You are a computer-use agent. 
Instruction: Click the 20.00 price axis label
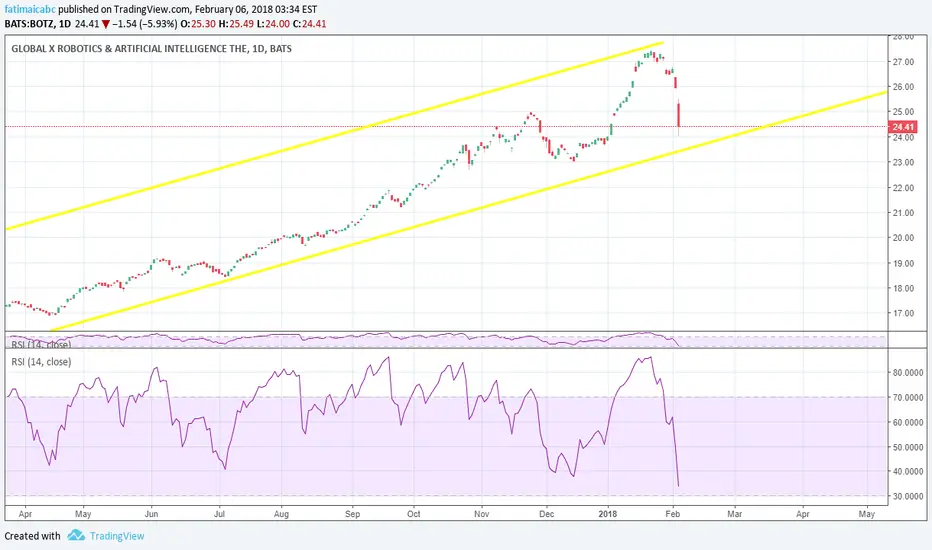pyautogui.click(x=902, y=238)
